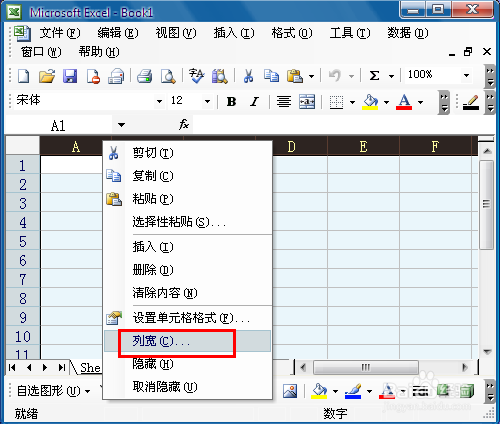Center-align text with the alignment icon
Image resolution: width=500 pixels, height=424 pixels.
pos(284,101)
